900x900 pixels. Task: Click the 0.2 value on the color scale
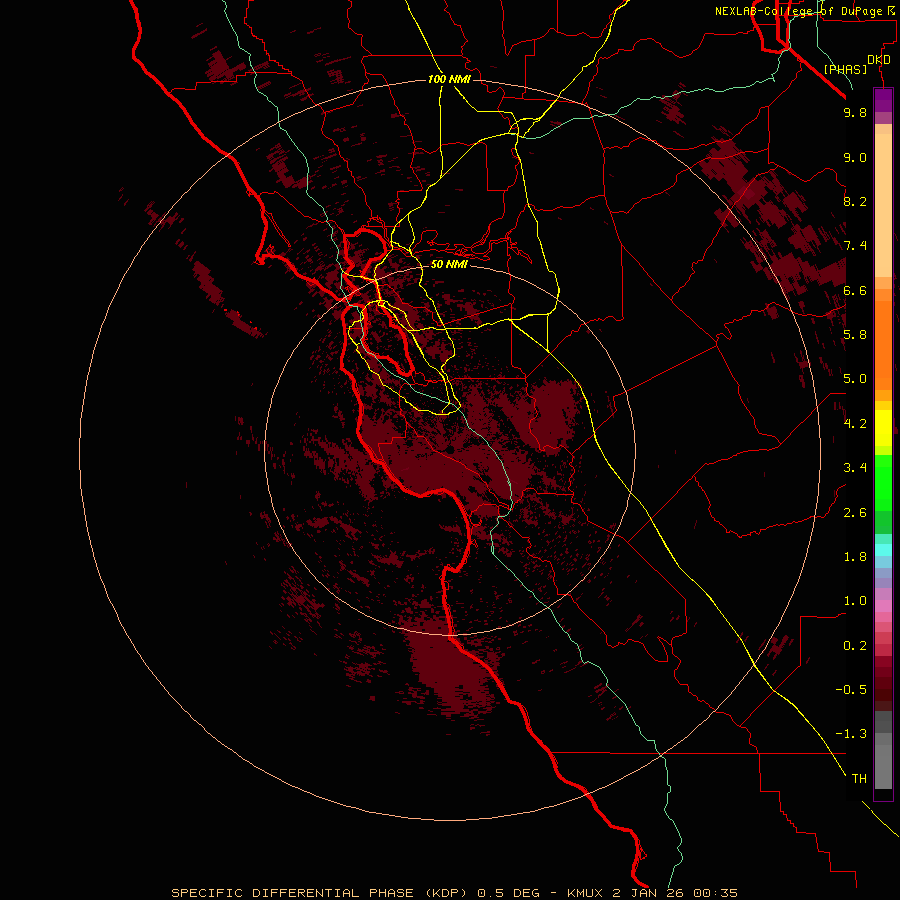pyautogui.click(x=855, y=646)
